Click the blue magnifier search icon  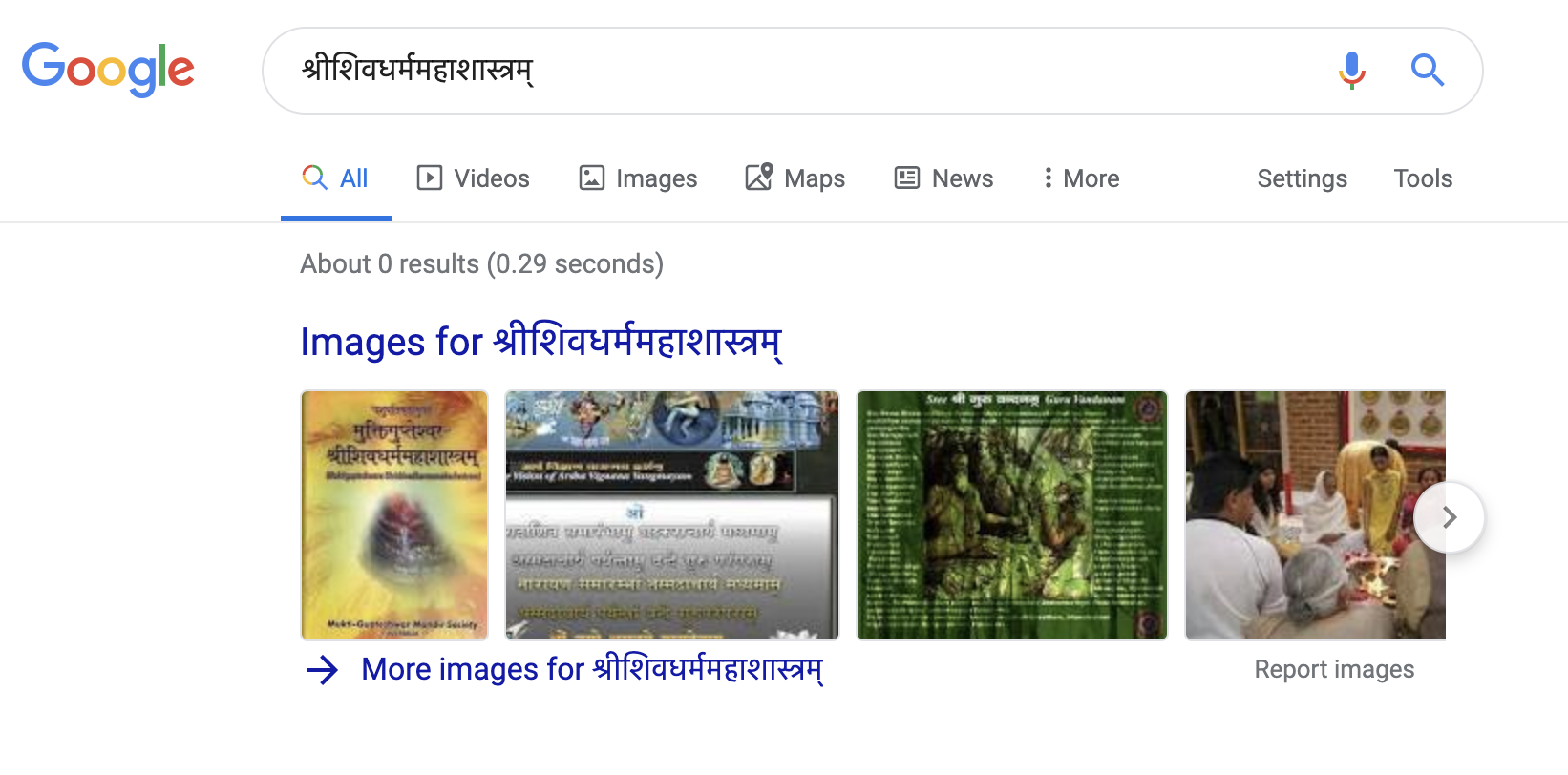click(x=1427, y=70)
